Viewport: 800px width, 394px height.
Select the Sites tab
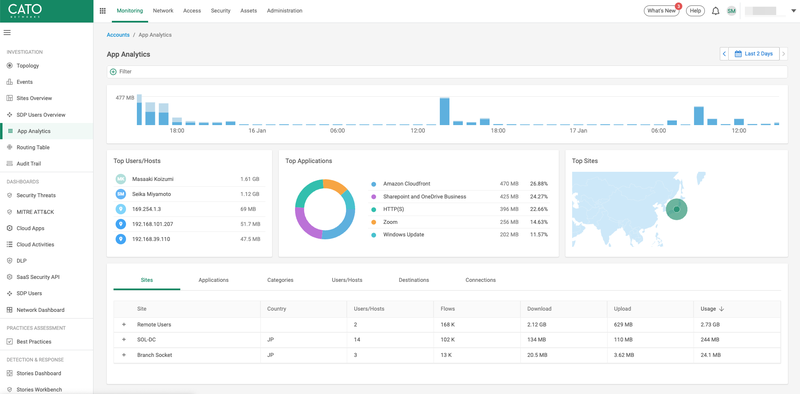pyautogui.click(x=147, y=280)
